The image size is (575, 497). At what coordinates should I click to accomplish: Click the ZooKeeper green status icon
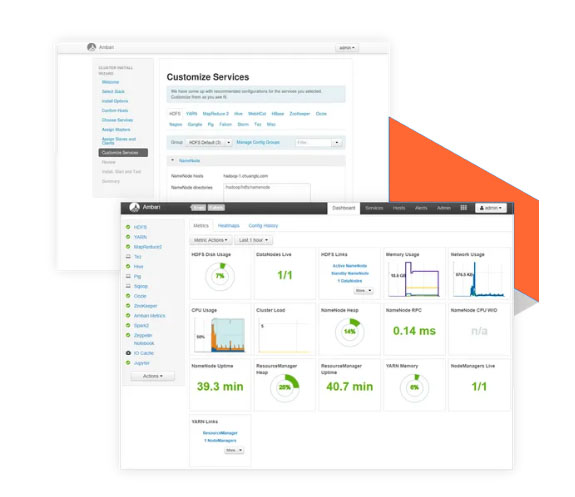click(x=128, y=306)
